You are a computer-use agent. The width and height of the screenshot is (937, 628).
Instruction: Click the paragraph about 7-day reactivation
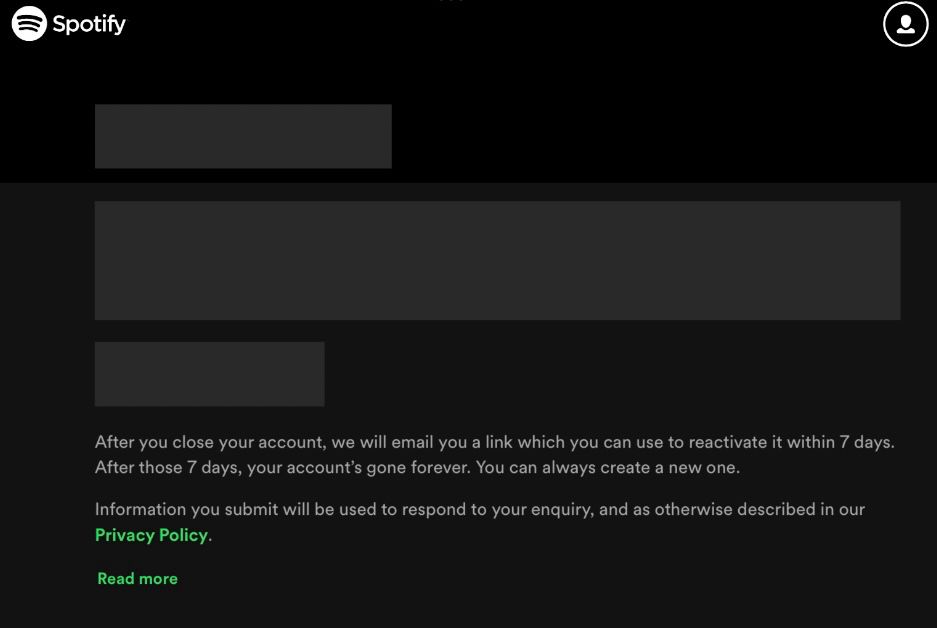pos(497,453)
